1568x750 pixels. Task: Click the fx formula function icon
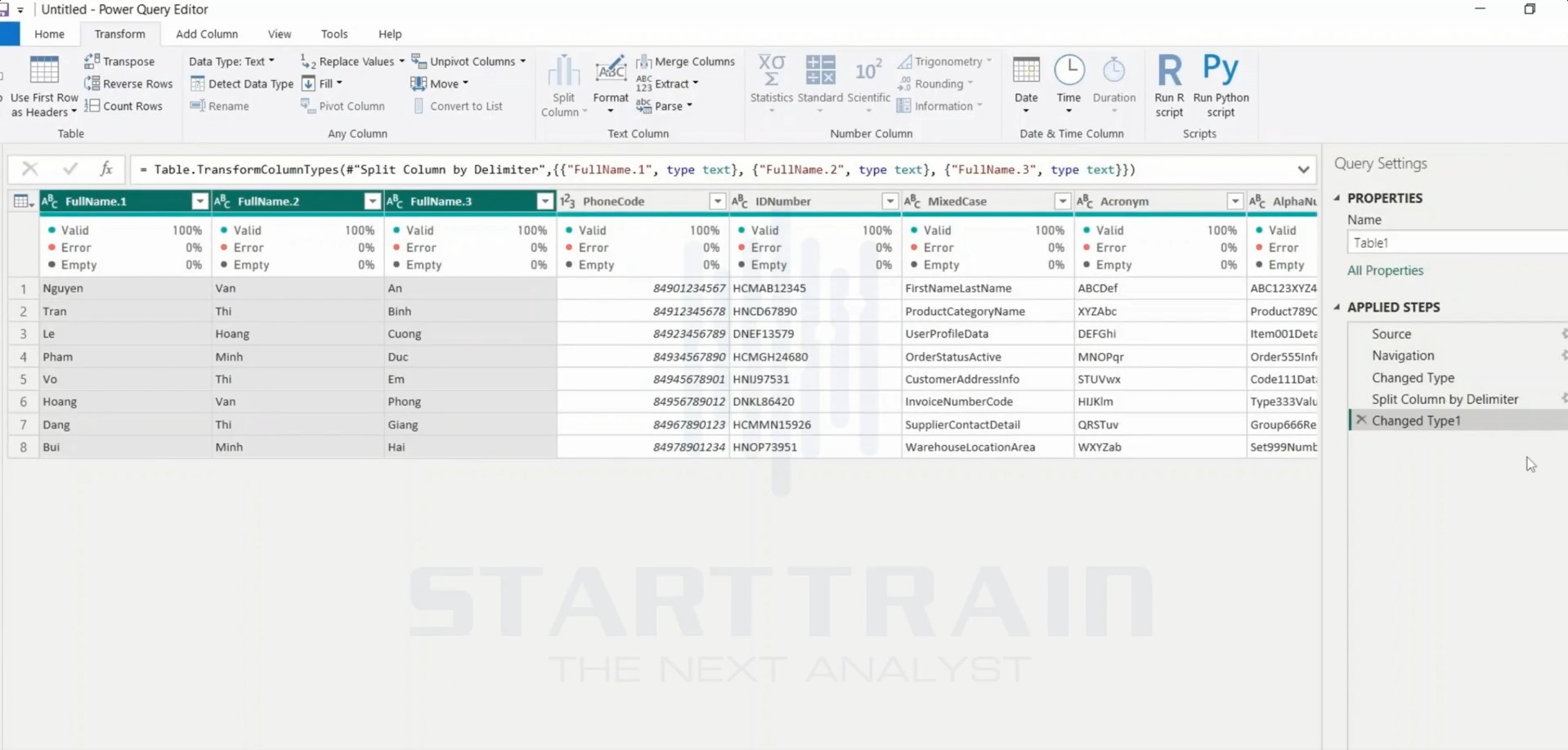pyautogui.click(x=105, y=168)
